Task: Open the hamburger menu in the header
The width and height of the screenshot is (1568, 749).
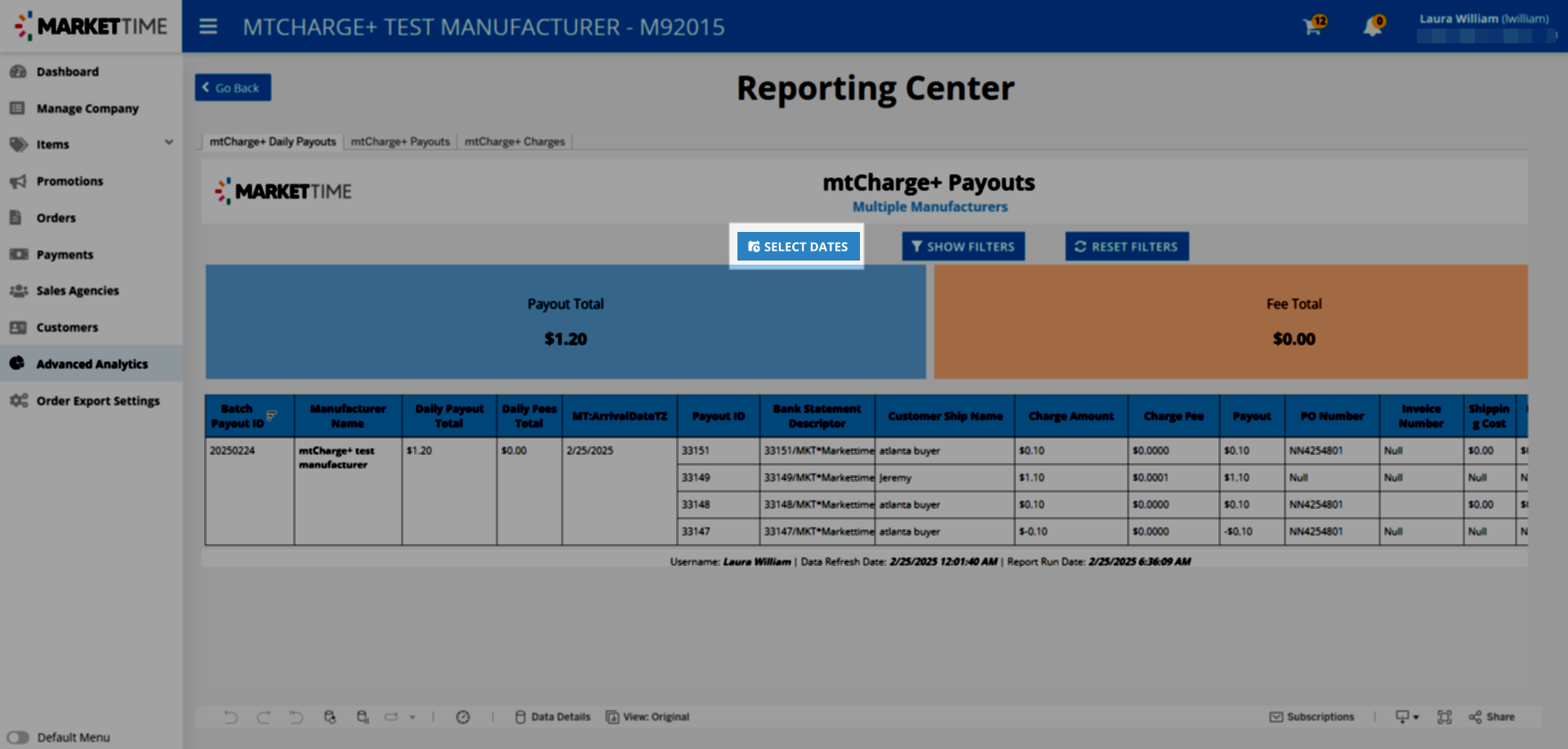Action: click(208, 27)
